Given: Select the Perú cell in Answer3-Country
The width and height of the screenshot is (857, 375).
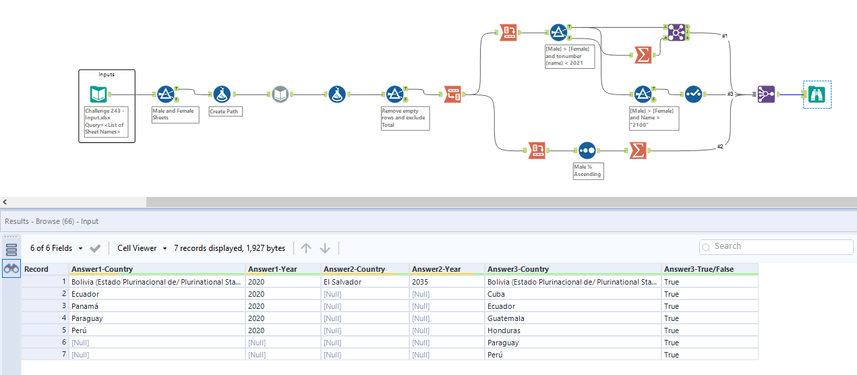Looking at the screenshot, I should pos(573,354).
